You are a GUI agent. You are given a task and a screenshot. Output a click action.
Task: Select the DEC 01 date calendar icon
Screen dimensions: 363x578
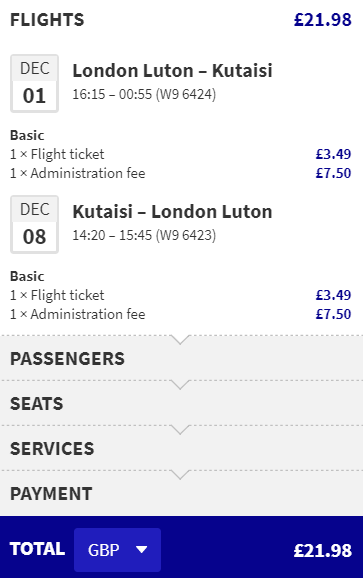[x=34, y=83]
